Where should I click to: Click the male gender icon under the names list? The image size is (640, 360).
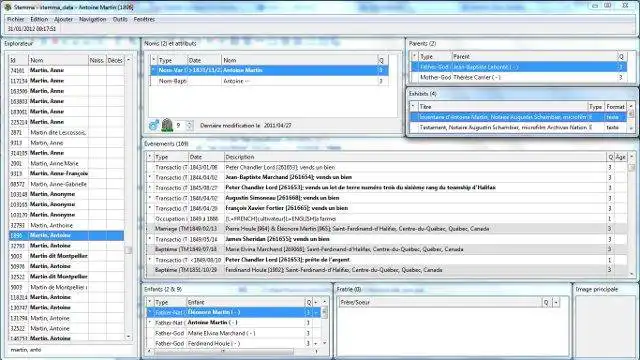(x=154, y=125)
